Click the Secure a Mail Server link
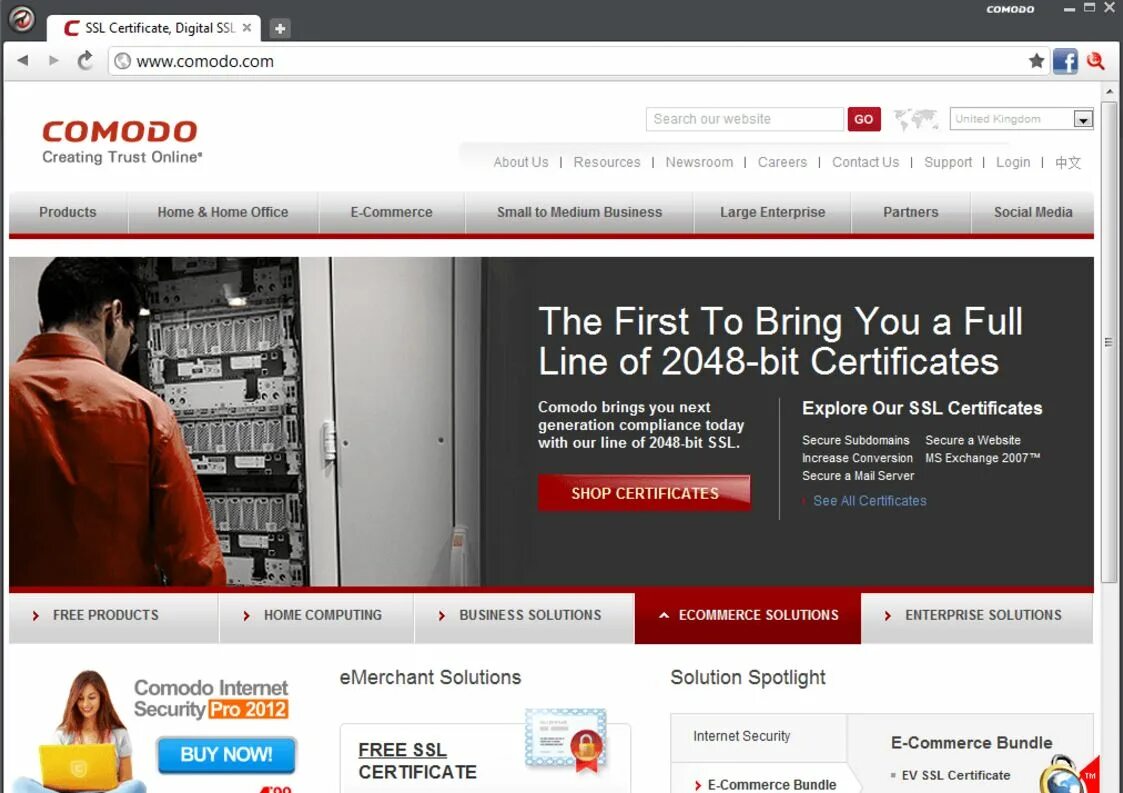1123x793 pixels. 858,476
